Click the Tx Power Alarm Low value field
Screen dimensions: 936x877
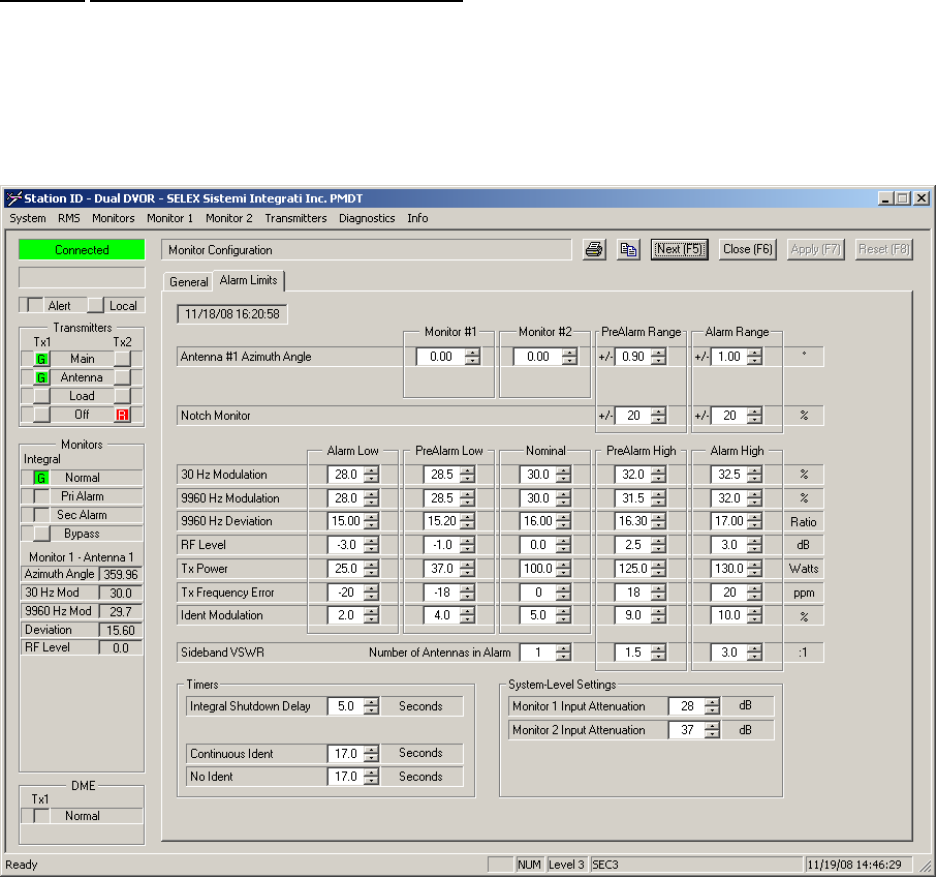click(x=346, y=568)
